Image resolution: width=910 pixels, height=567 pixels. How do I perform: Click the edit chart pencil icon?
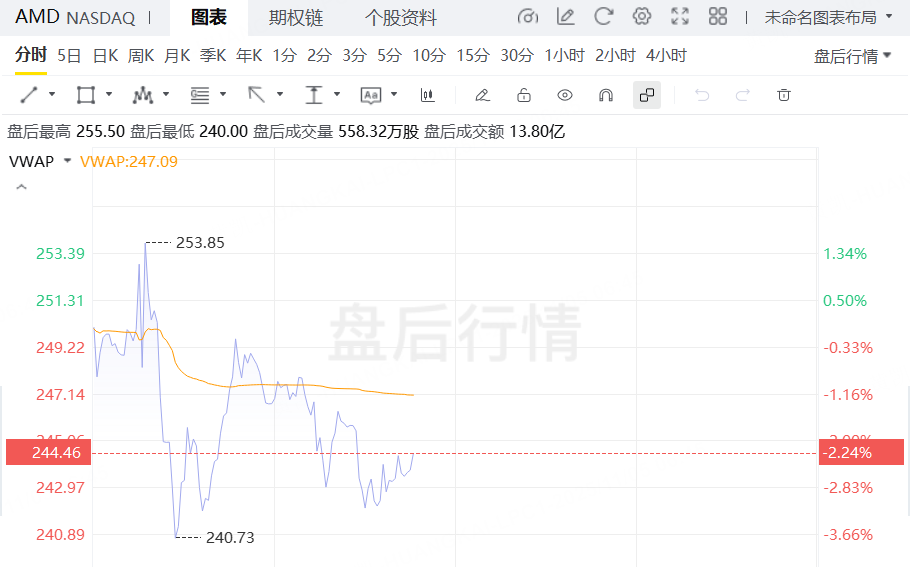coord(565,16)
